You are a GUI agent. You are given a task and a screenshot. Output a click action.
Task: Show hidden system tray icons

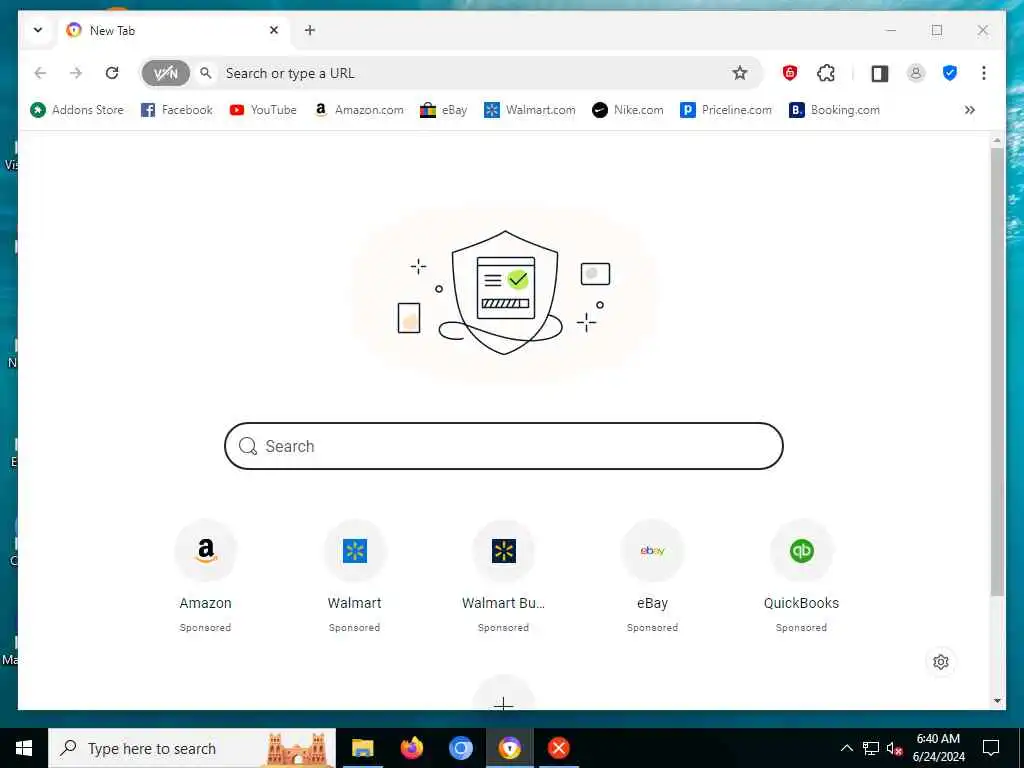(x=846, y=748)
